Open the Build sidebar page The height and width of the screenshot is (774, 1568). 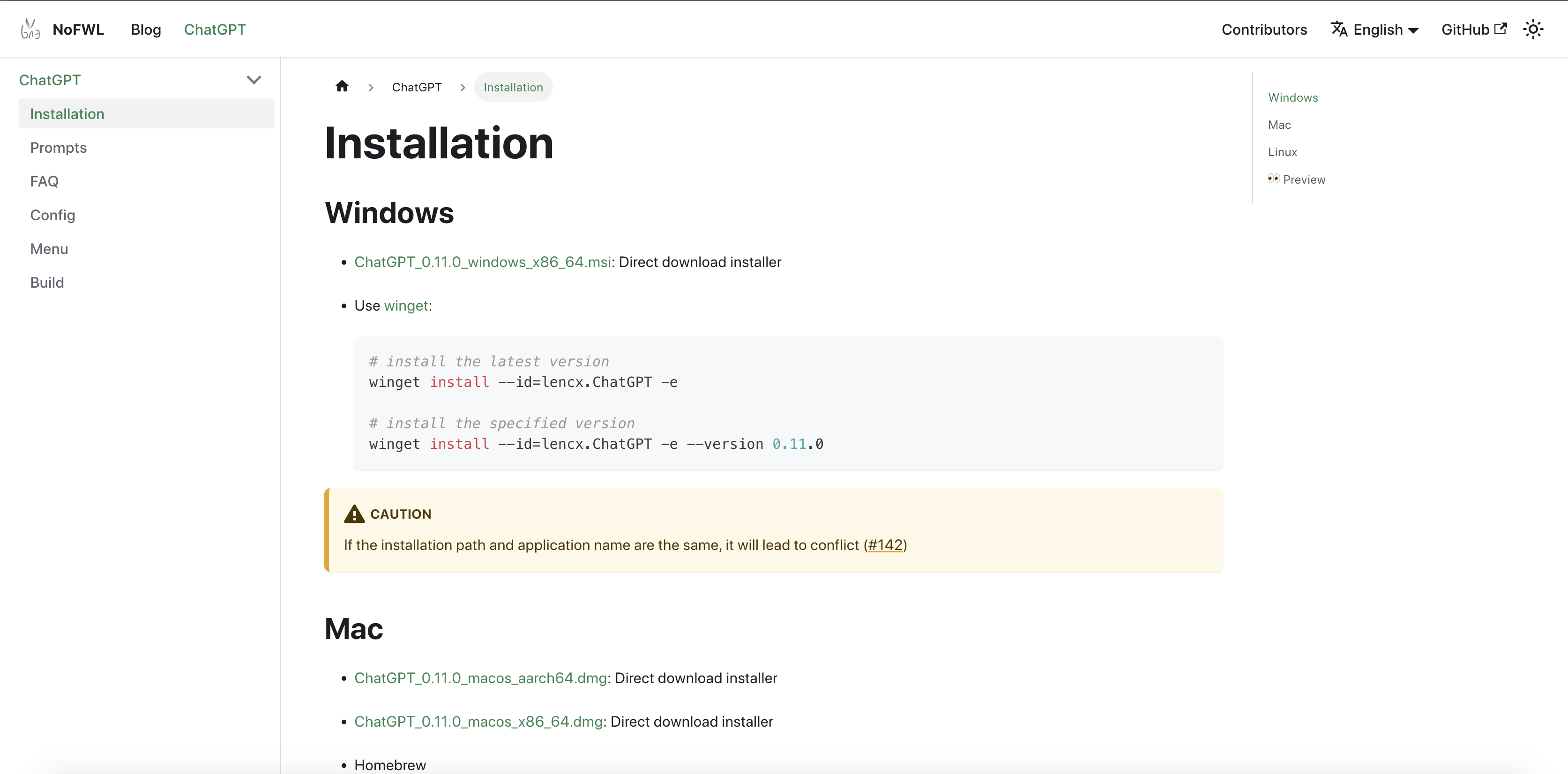coord(47,283)
